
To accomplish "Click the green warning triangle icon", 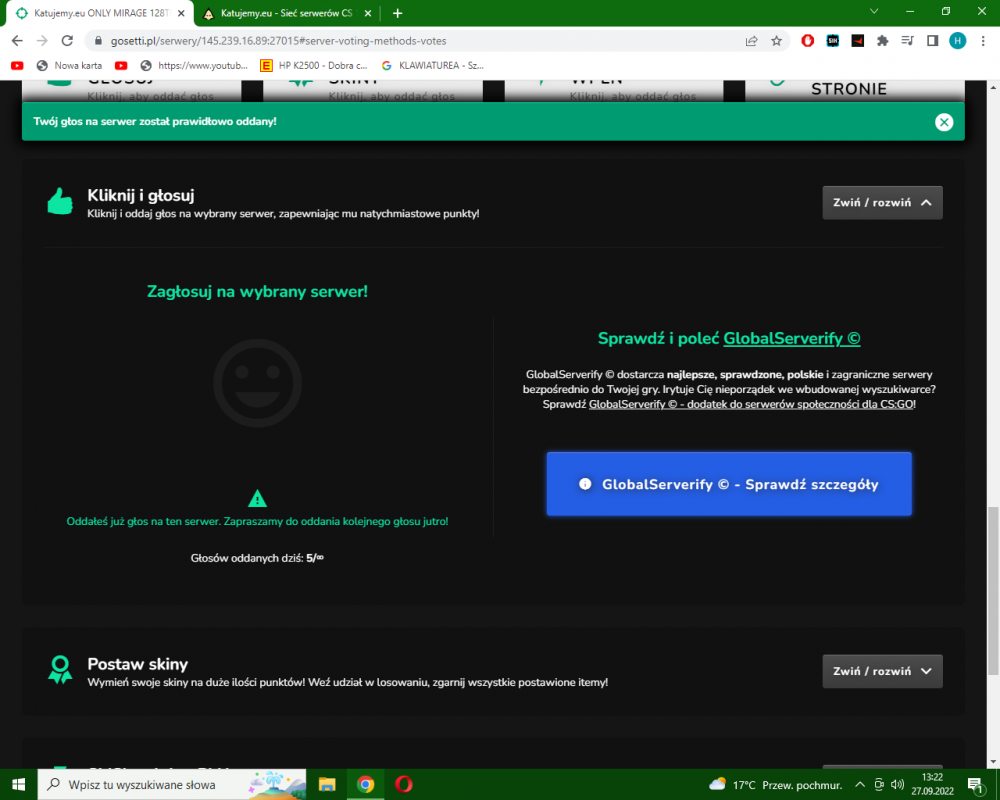I will pos(257,498).
